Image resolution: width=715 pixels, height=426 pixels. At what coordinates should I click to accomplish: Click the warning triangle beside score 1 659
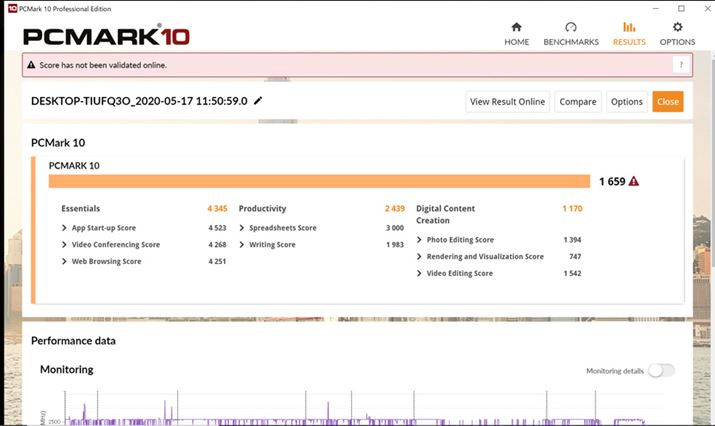click(633, 181)
